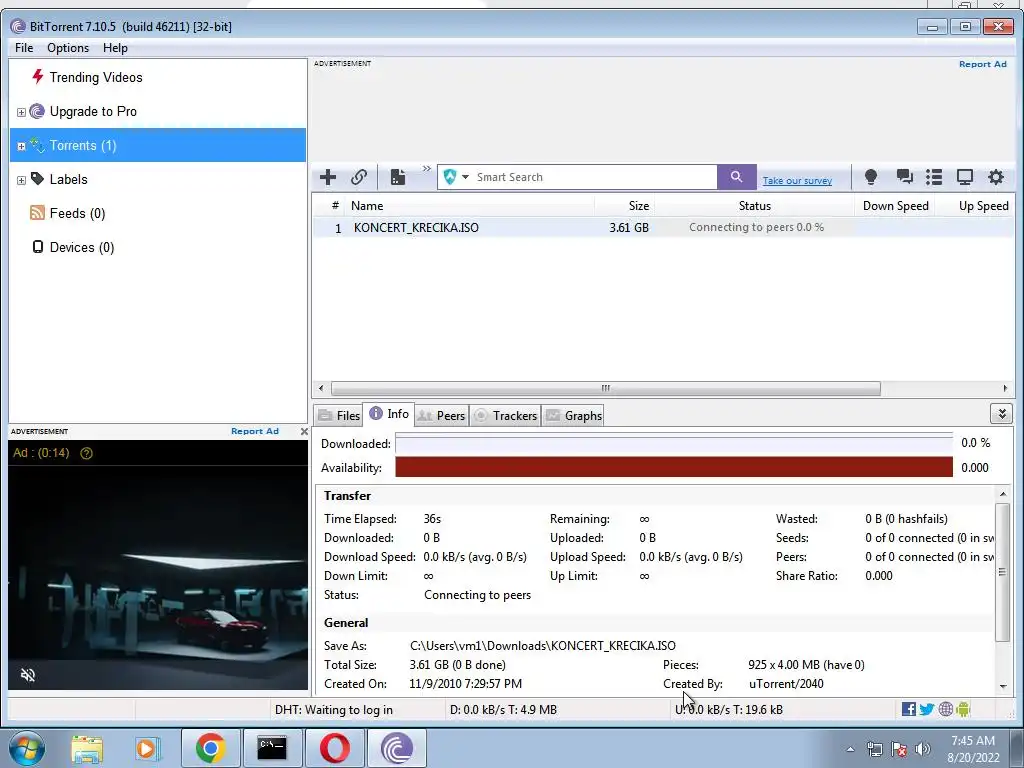
Task: Click the Facebook icon in status bar
Action: [x=908, y=709]
